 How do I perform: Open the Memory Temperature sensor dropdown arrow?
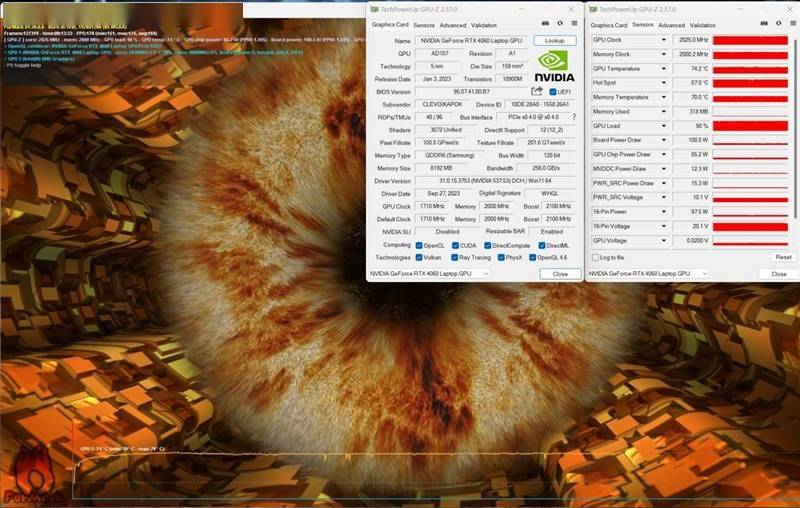coord(664,97)
